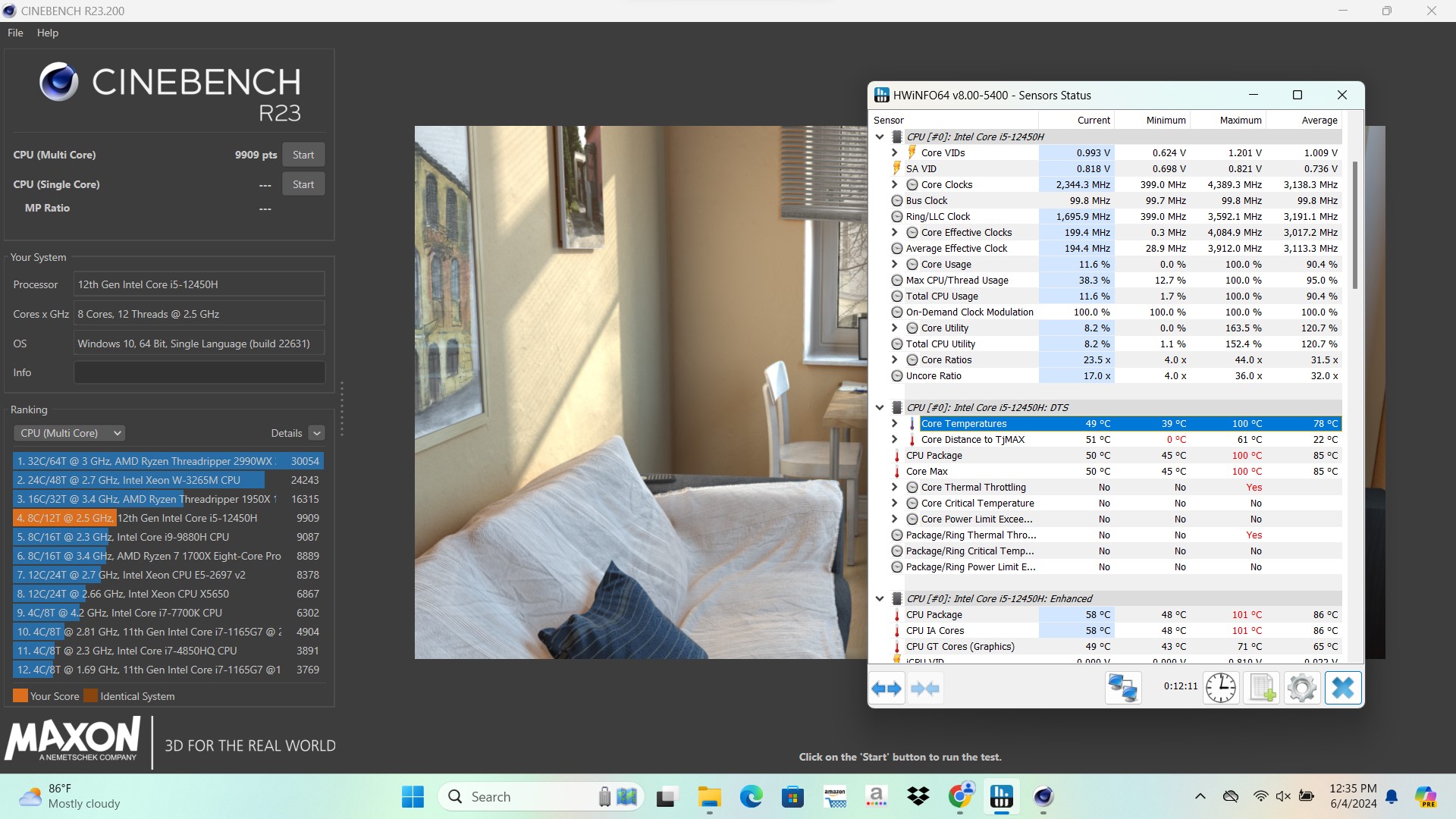The width and height of the screenshot is (1456, 819).
Task: Open HWiNFO sensor settings gear
Action: pyautogui.click(x=1302, y=689)
